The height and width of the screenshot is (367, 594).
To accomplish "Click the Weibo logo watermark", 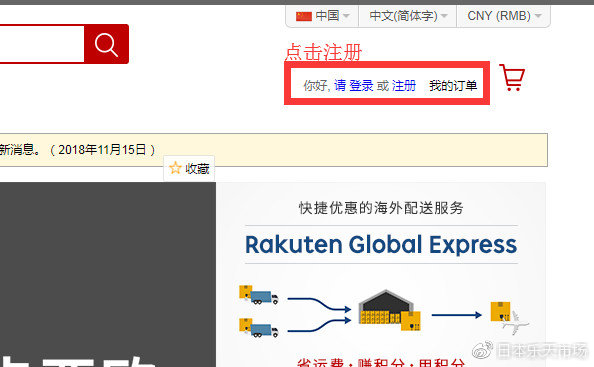I will tap(482, 350).
